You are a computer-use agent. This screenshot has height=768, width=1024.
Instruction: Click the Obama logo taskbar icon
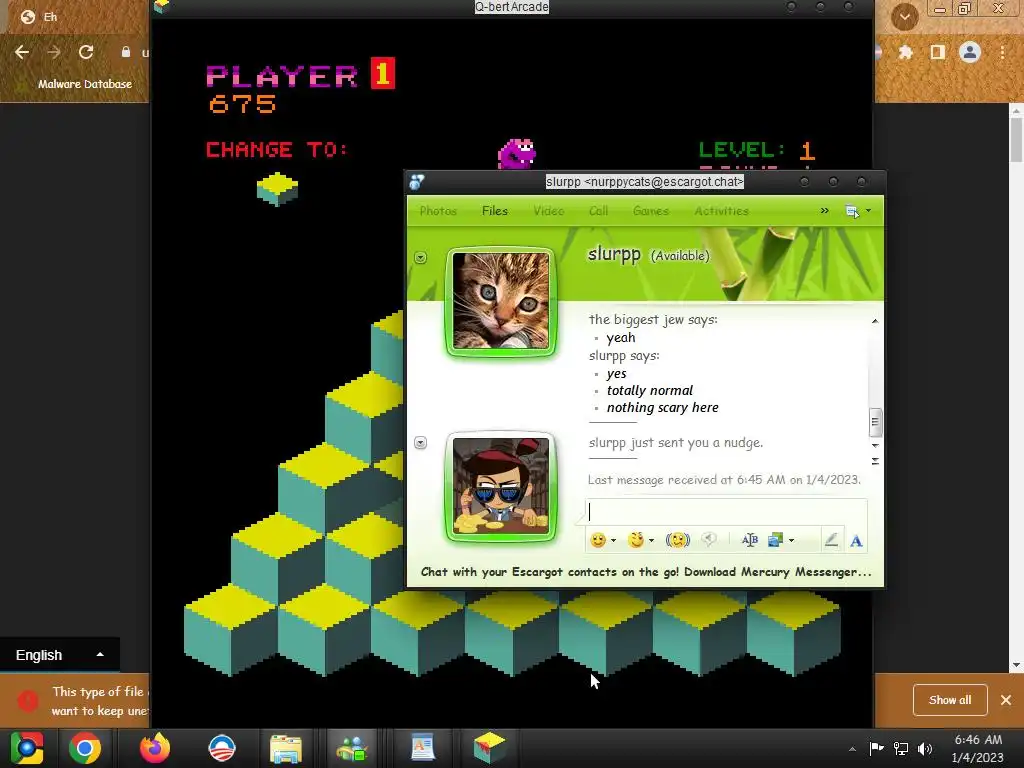pos(221,748)
